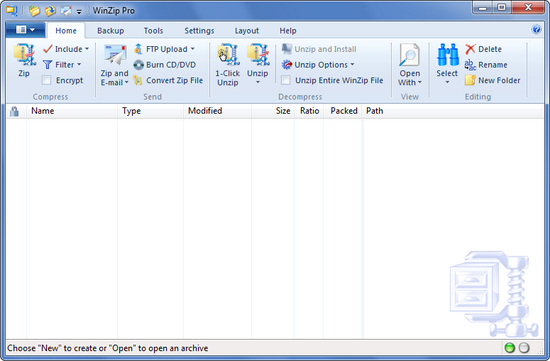Click the open archive folder quick access icon
Image resolution: width=550 pixels, height=361 pixels.
pyautogui.click(x=34, y=11)
